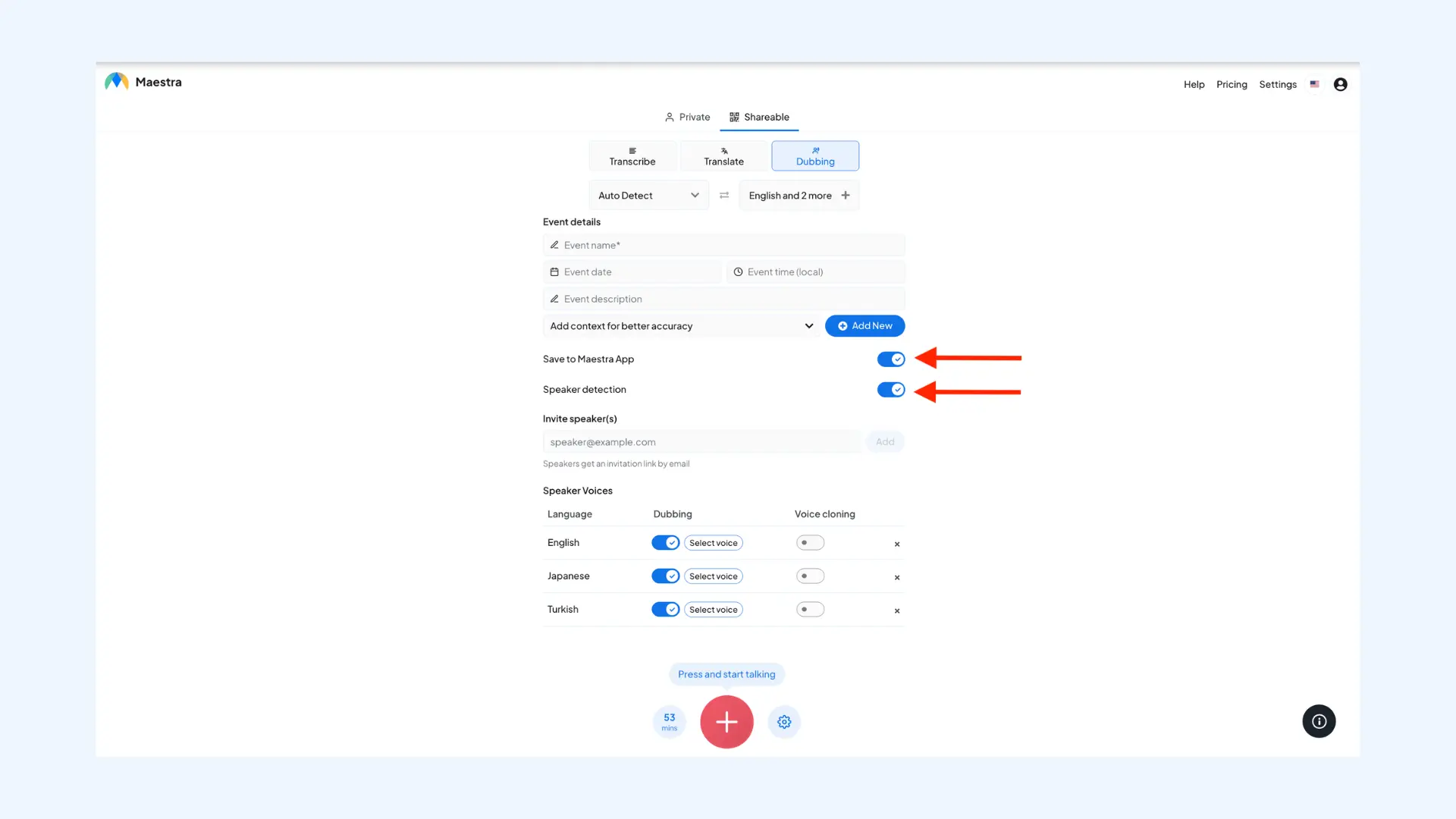Click the Add New context button

click(x=864, y=325)
